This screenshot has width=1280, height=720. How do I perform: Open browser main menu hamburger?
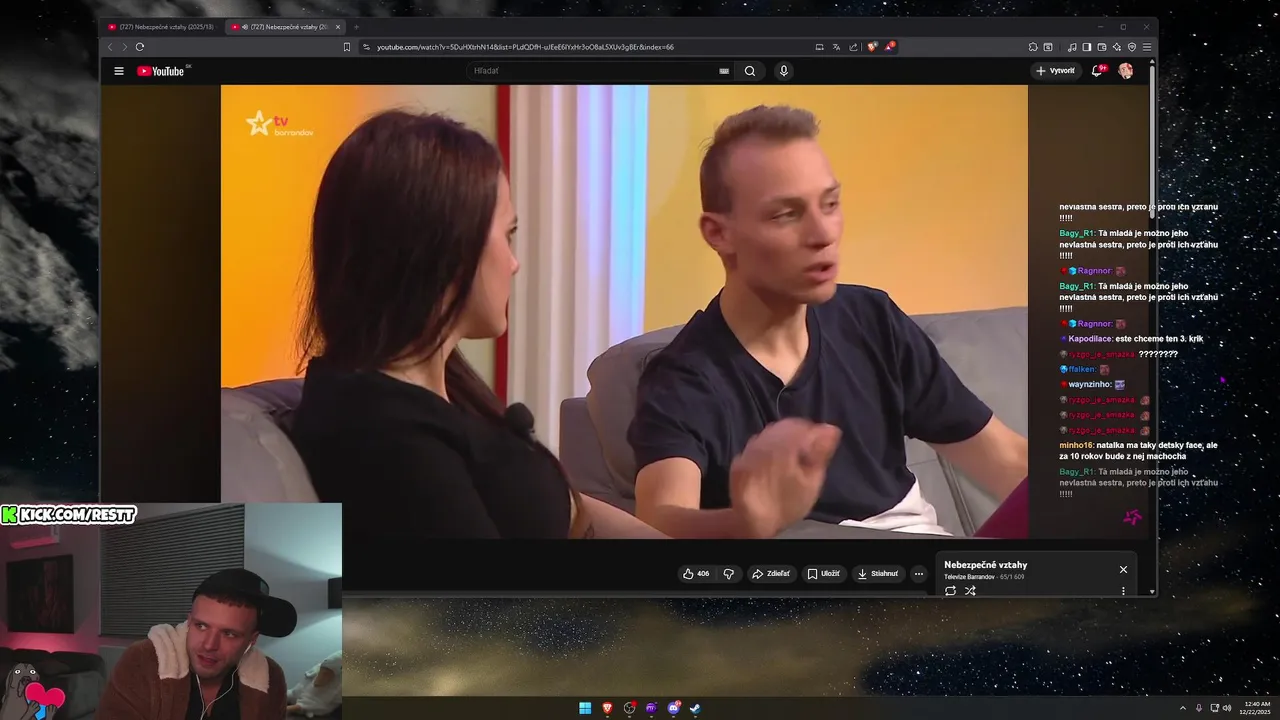[x=1147, y=47]
